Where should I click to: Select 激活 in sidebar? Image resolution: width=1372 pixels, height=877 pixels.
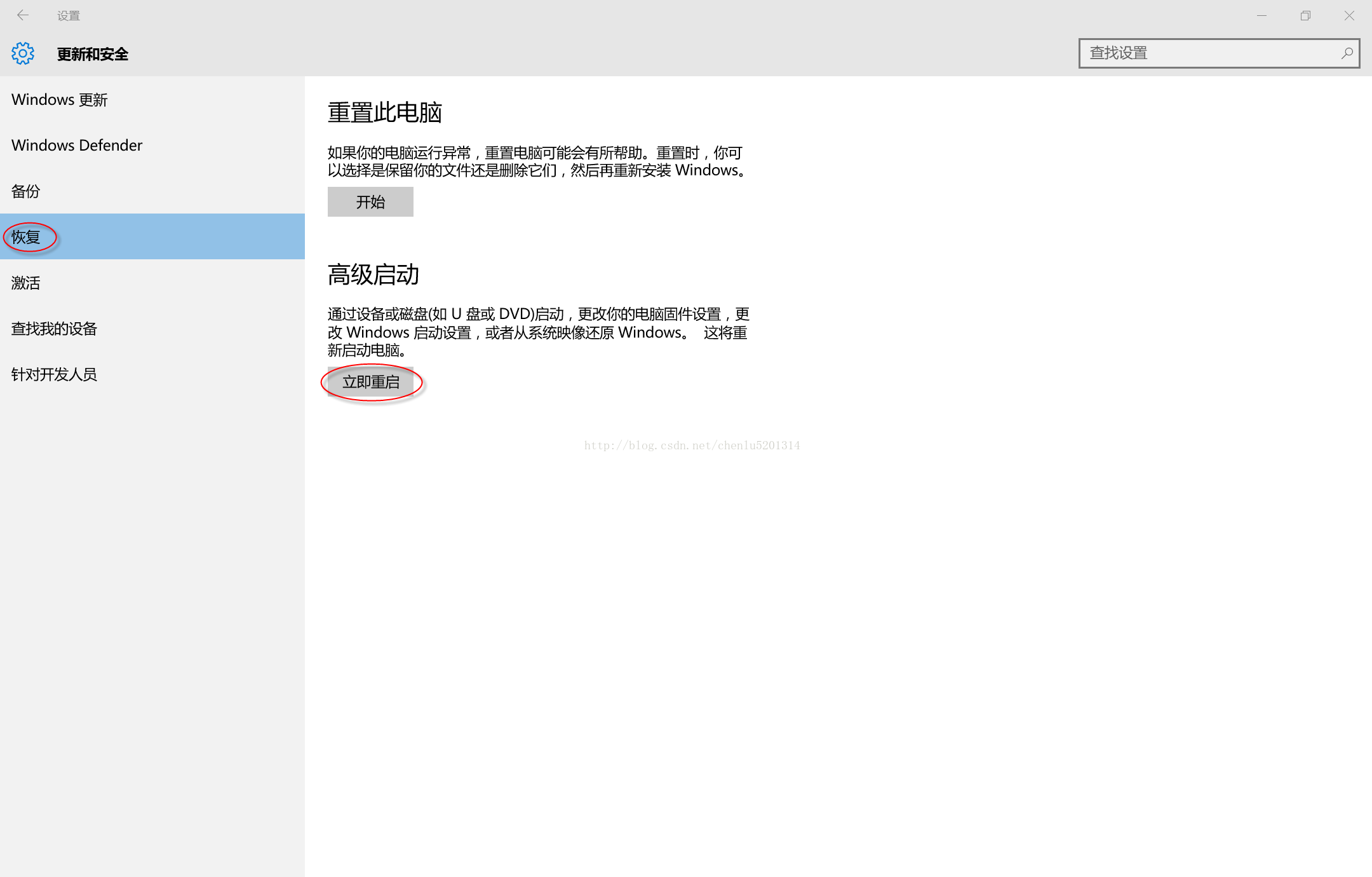tap(152, 283)
